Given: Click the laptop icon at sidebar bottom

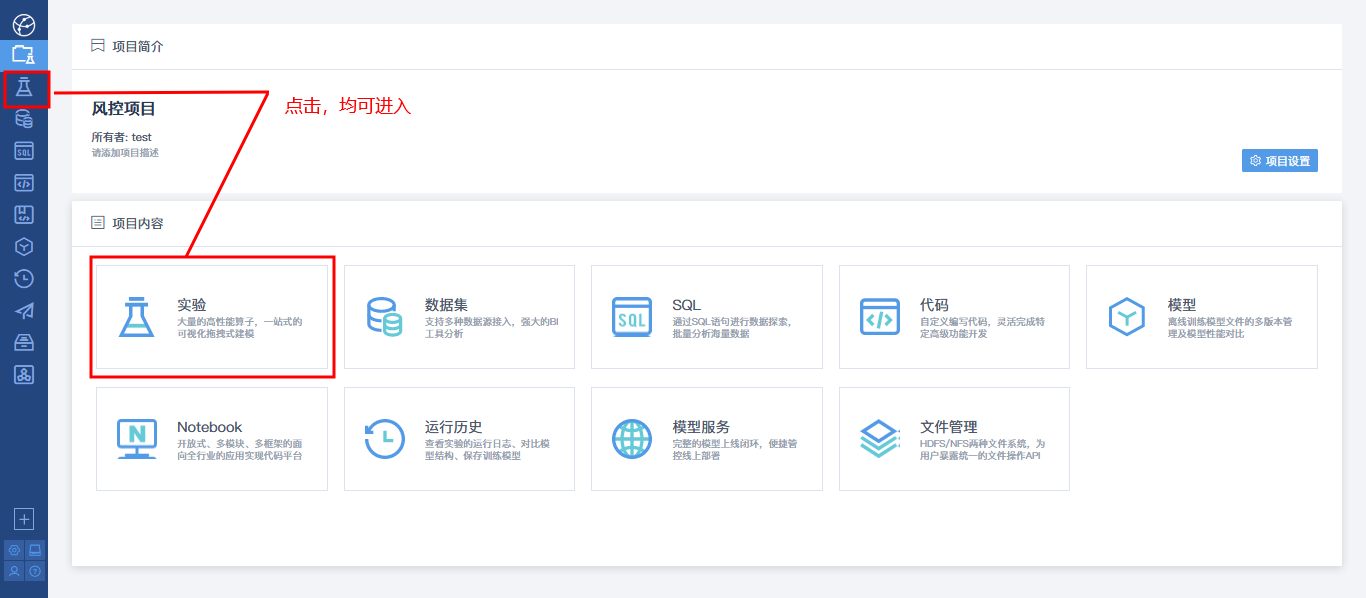Looking at the screenshot, I should click(x=35, y=550).
